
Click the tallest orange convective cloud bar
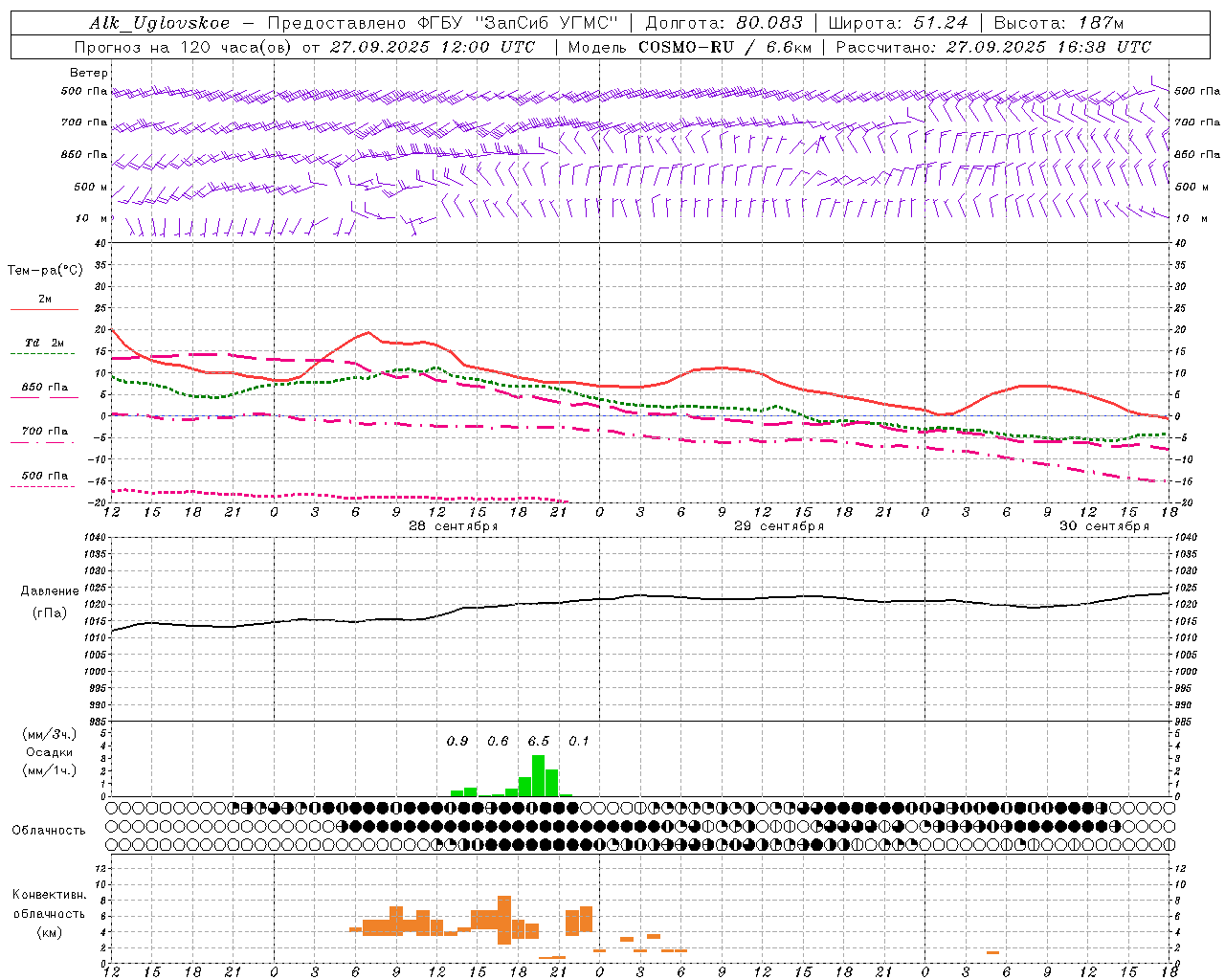tap(504, 920)
